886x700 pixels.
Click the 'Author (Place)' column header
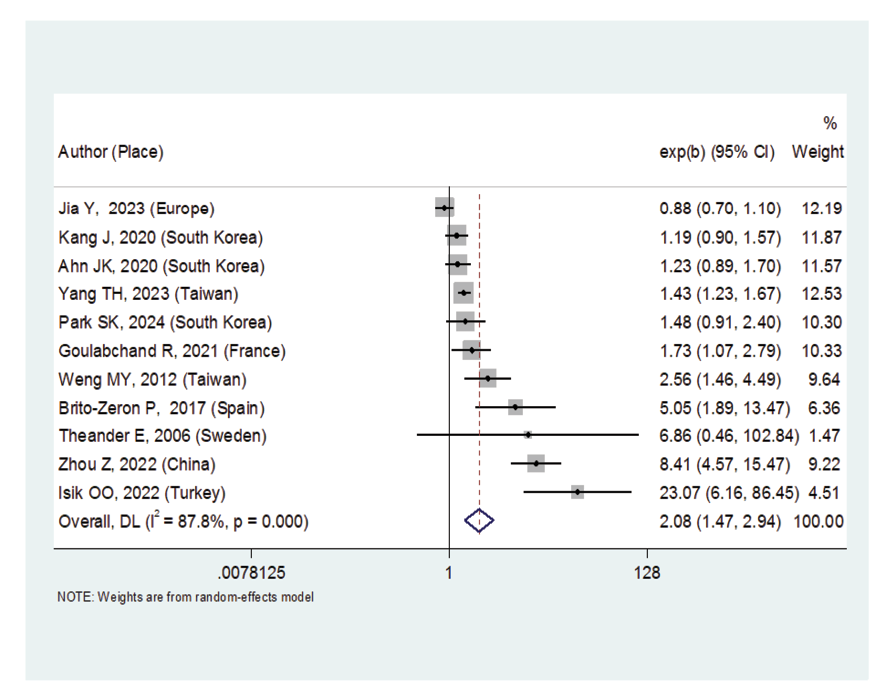110,153
